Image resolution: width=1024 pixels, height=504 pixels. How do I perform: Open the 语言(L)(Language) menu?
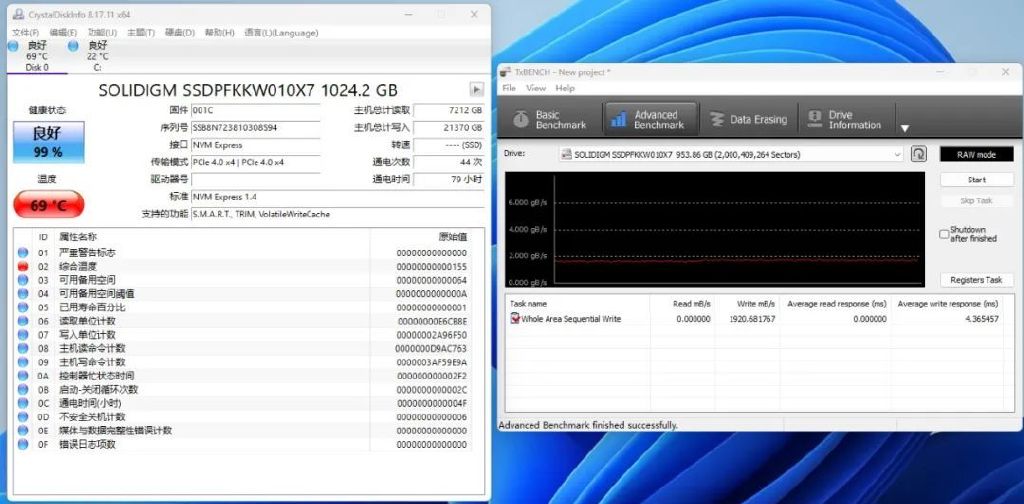click(x=281, y=33)
